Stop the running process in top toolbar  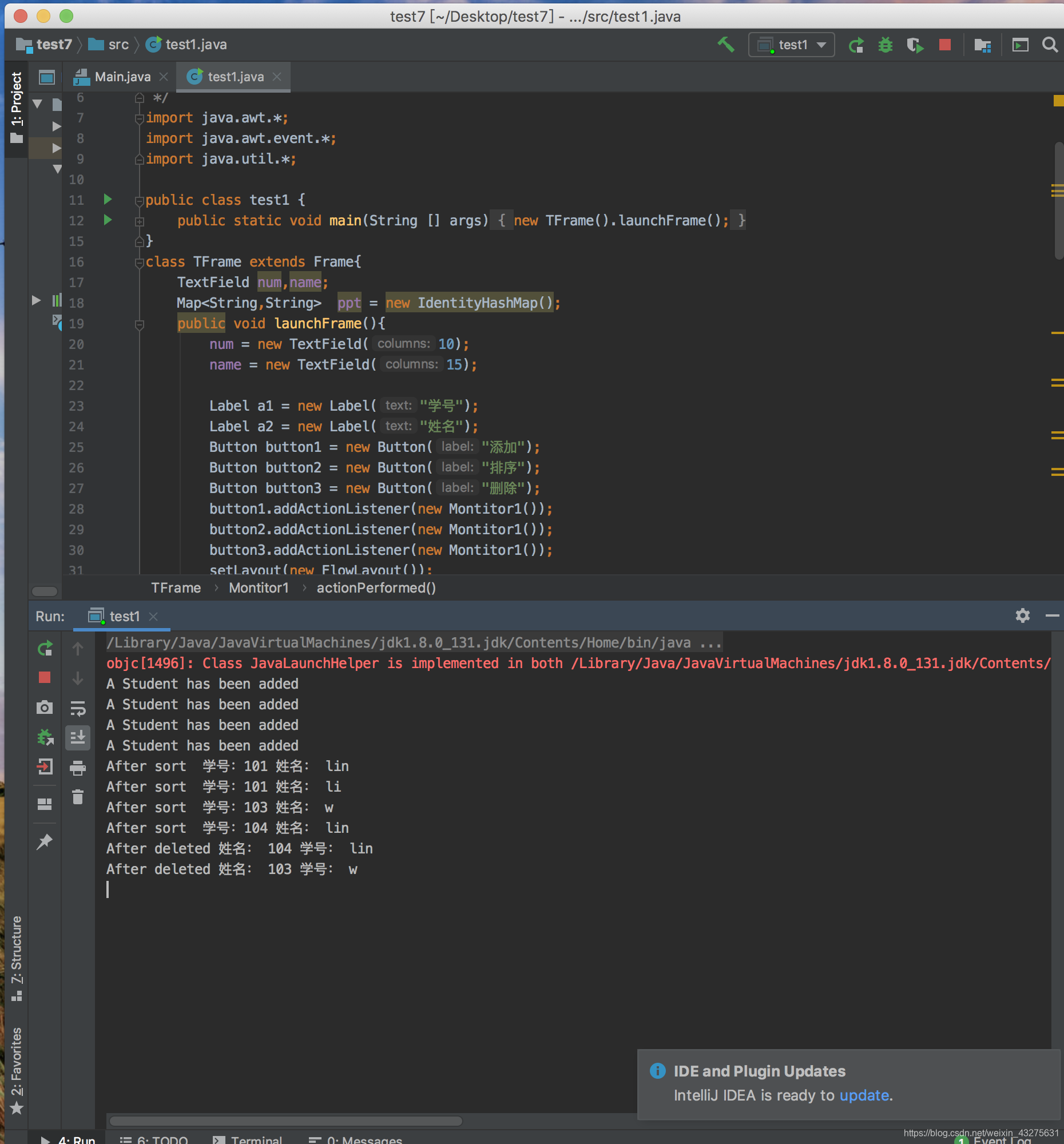pos(944,44)
